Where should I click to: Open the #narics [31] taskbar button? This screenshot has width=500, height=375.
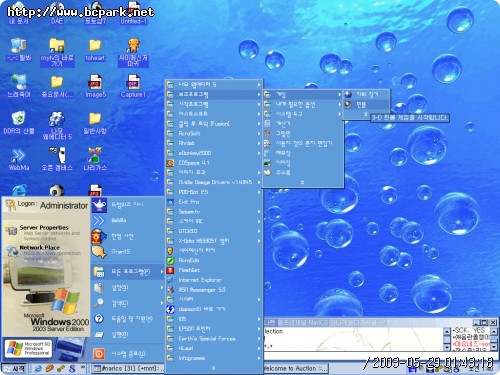pyautogui.click(x=129, y=369)
